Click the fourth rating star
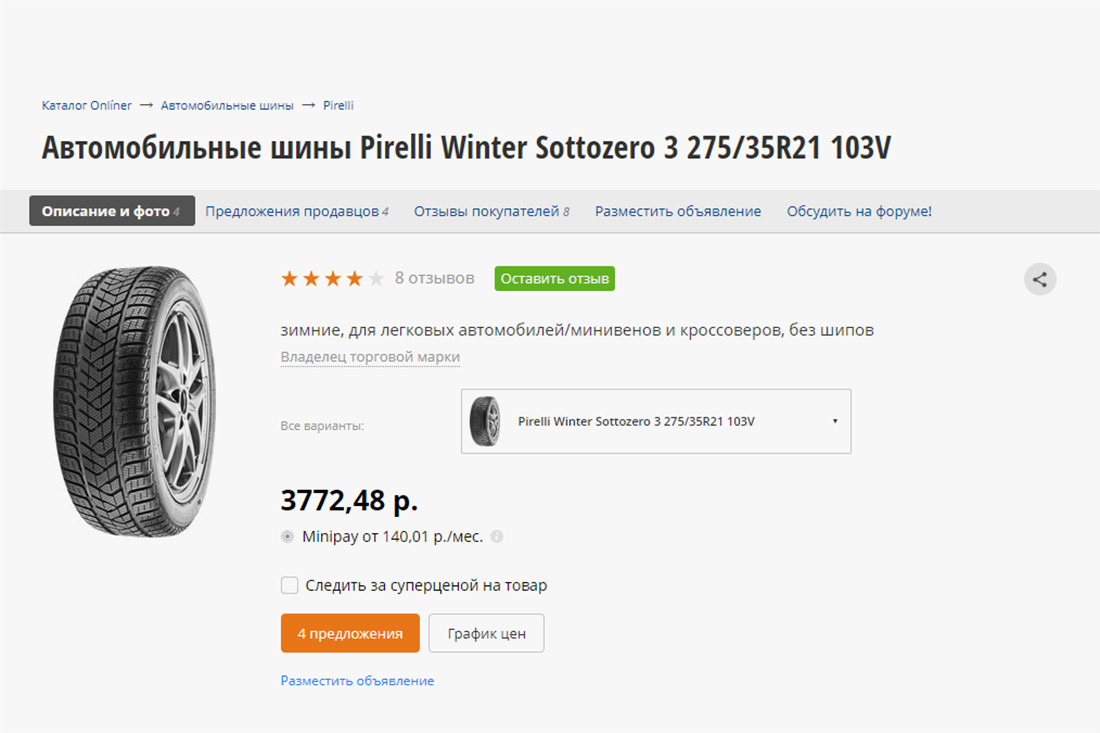 pos(354,278)
